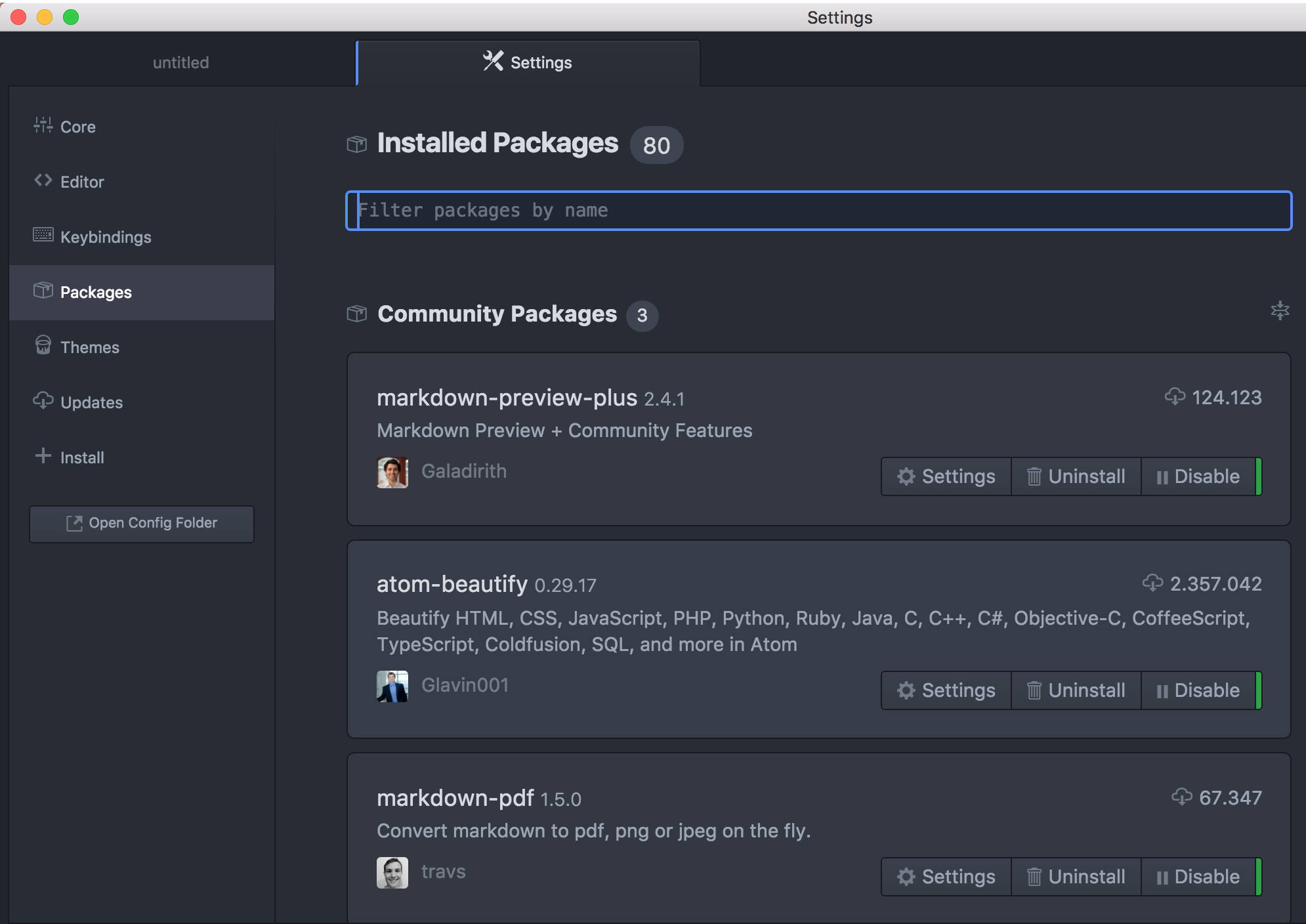Click the markdown-preview-plus package name
Viewport: 1306px width, 924px height.
pos(507,398)
